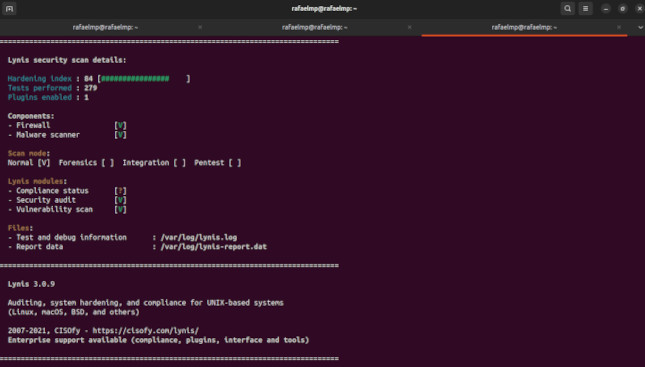Select the third rafaelmp terminal tab
The width and height of the screenshot is (645, 367).
524,28
